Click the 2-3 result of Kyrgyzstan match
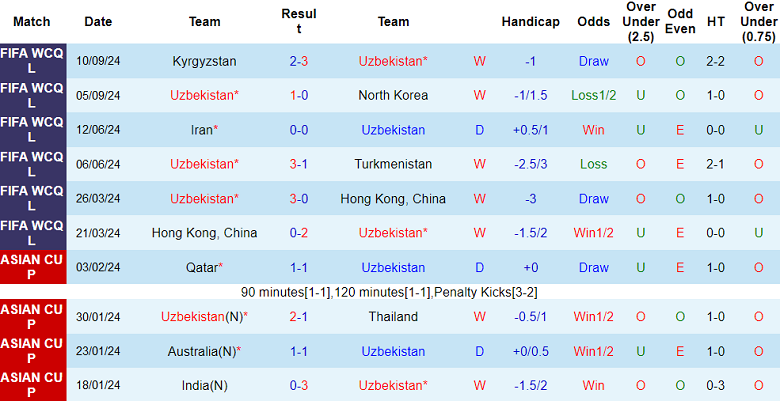The width and height of the screenshot is (780, 401). [x=299, y=61]
